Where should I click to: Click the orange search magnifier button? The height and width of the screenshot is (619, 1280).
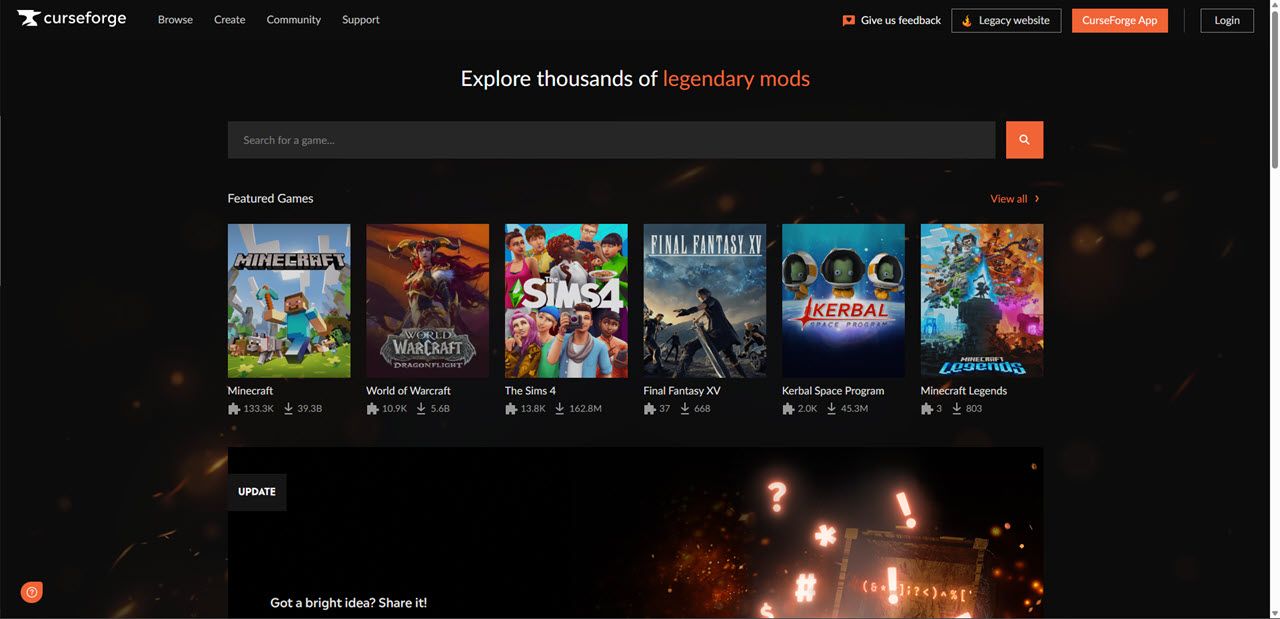pyautogui.click(x=1024, y=140)
